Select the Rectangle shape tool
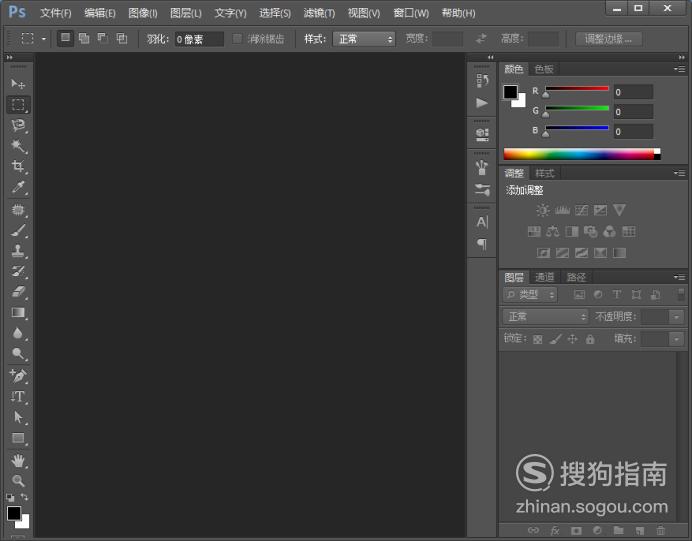Screen dimensions: 692x541 [18, 438]
